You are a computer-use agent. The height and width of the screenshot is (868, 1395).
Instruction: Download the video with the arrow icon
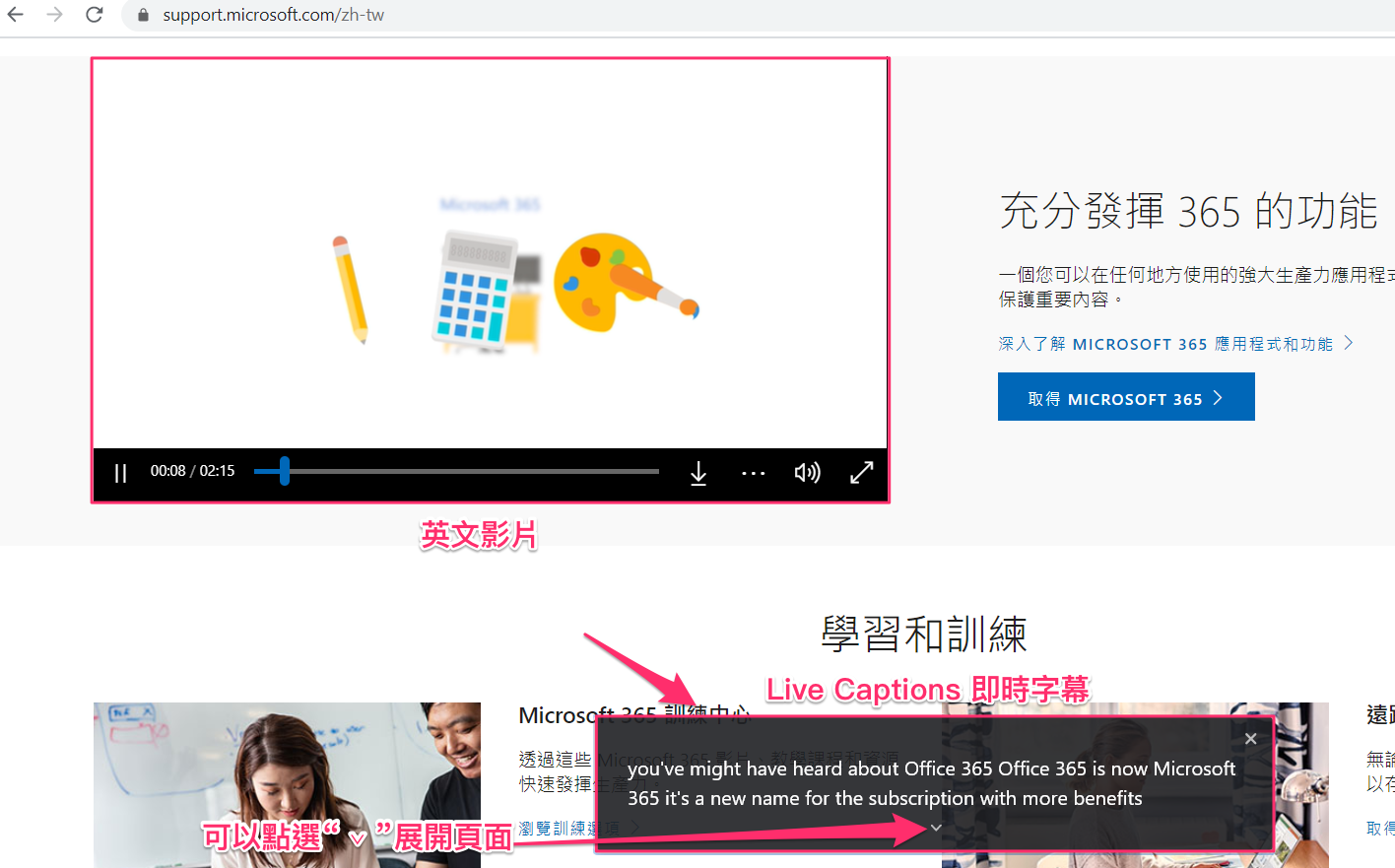[x=698, y=473]
